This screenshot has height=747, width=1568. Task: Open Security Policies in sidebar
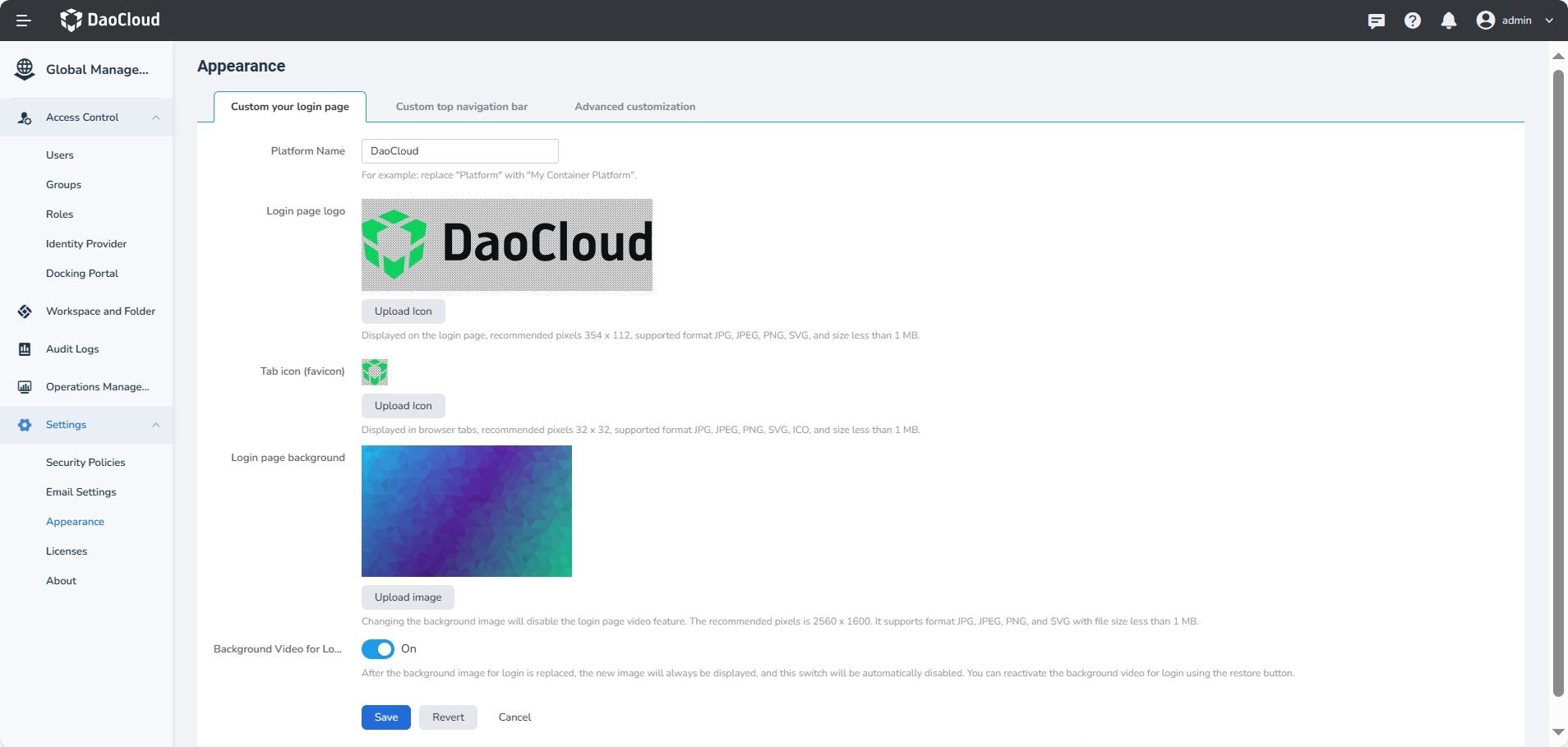85,463
